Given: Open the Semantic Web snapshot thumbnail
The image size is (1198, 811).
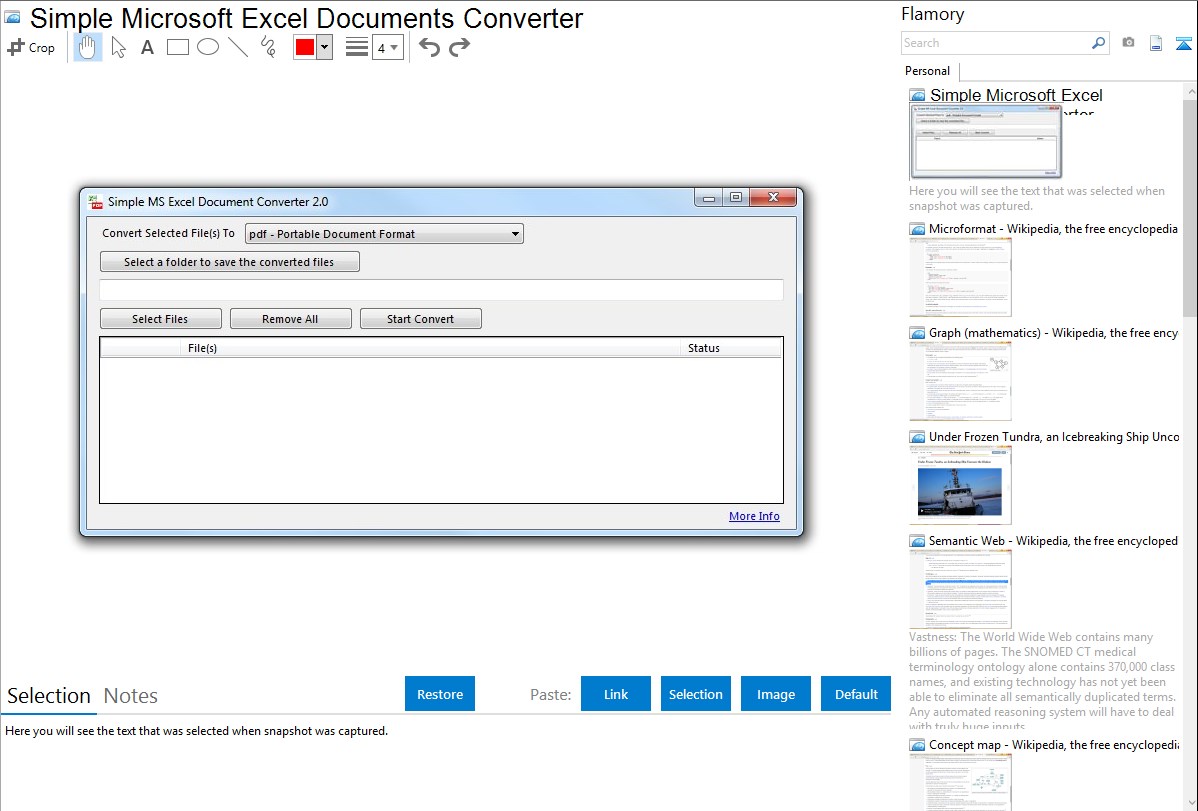Looking at the screenshot, I should (x=960, y=589).
